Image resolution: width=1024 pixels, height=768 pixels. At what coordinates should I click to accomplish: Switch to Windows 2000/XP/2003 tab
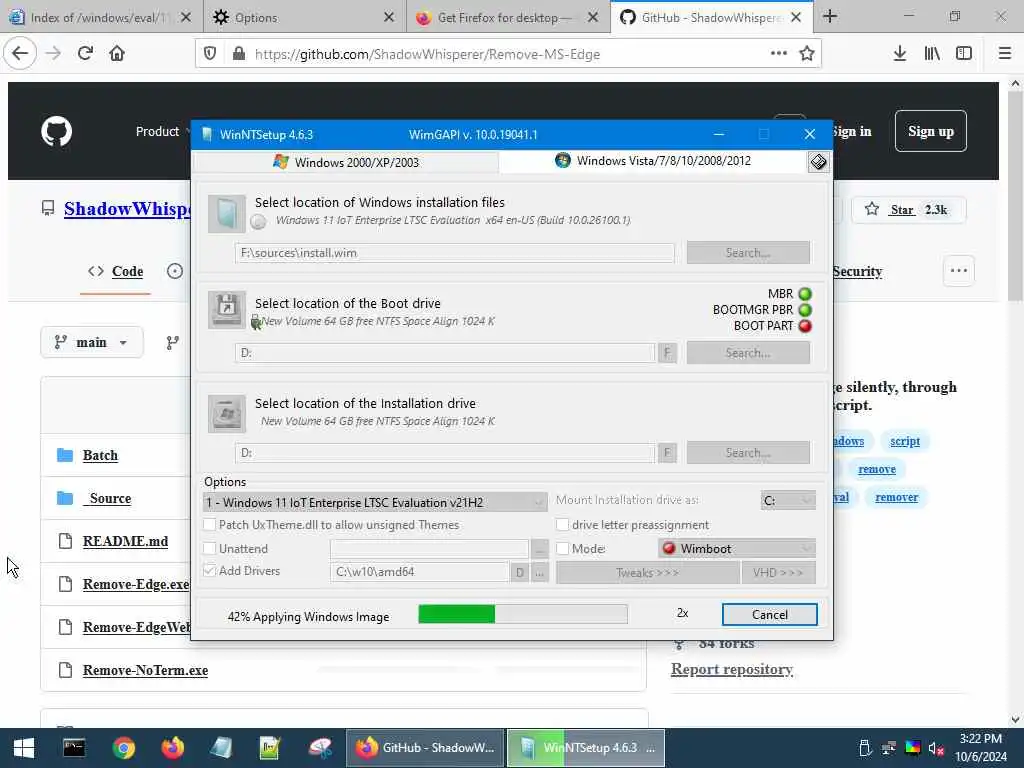[x=346, y=162]
